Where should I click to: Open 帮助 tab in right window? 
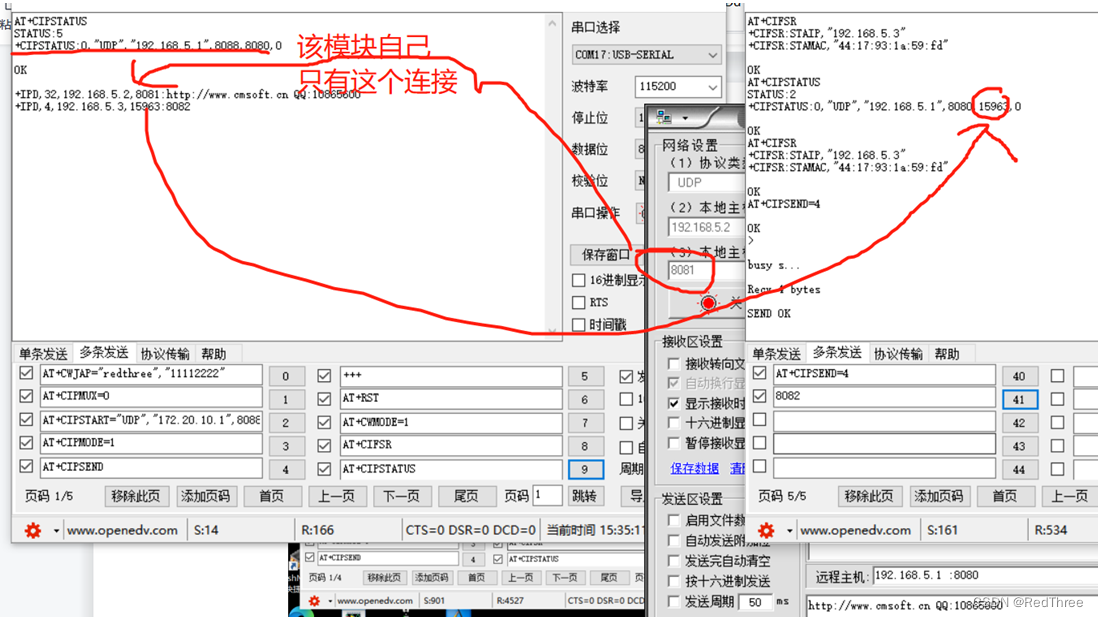tap(947, 354)
